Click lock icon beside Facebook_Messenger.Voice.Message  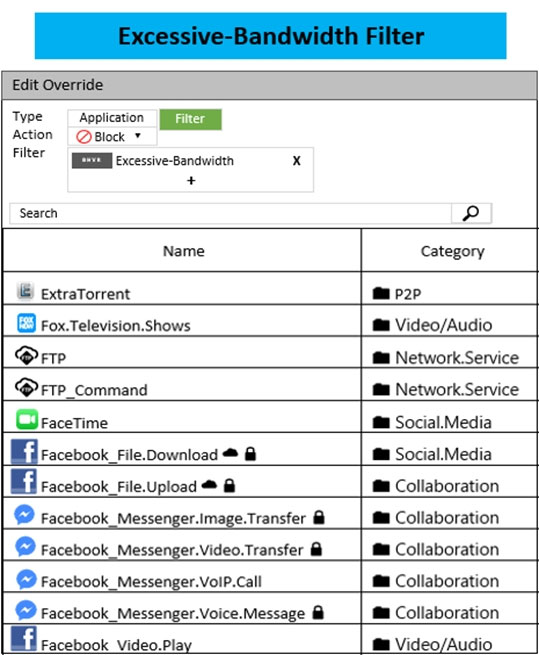[318, 612]
